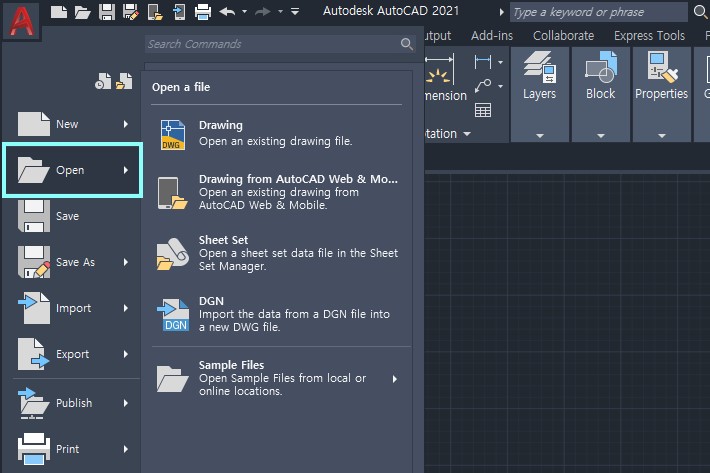Switch to the Collaborate ribbon tab

563,35
